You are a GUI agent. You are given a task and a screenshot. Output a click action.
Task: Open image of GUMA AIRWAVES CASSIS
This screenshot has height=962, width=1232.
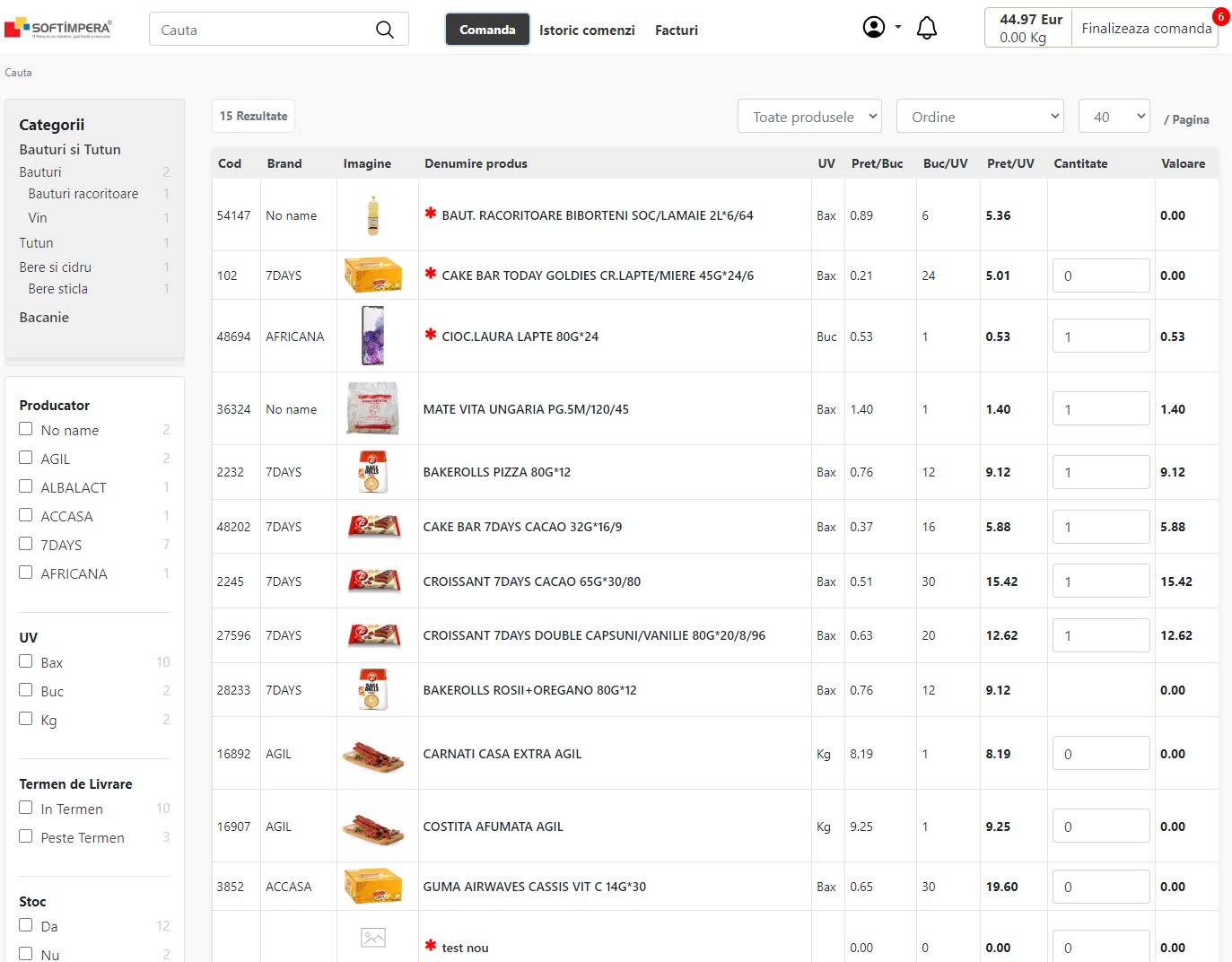[x=372, y=886]
